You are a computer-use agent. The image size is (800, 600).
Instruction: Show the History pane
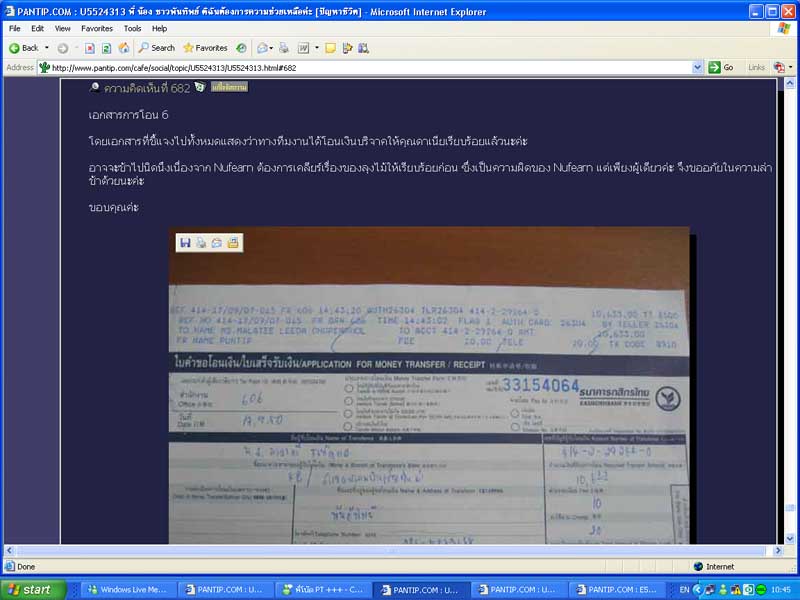click(x=241, y=48)
